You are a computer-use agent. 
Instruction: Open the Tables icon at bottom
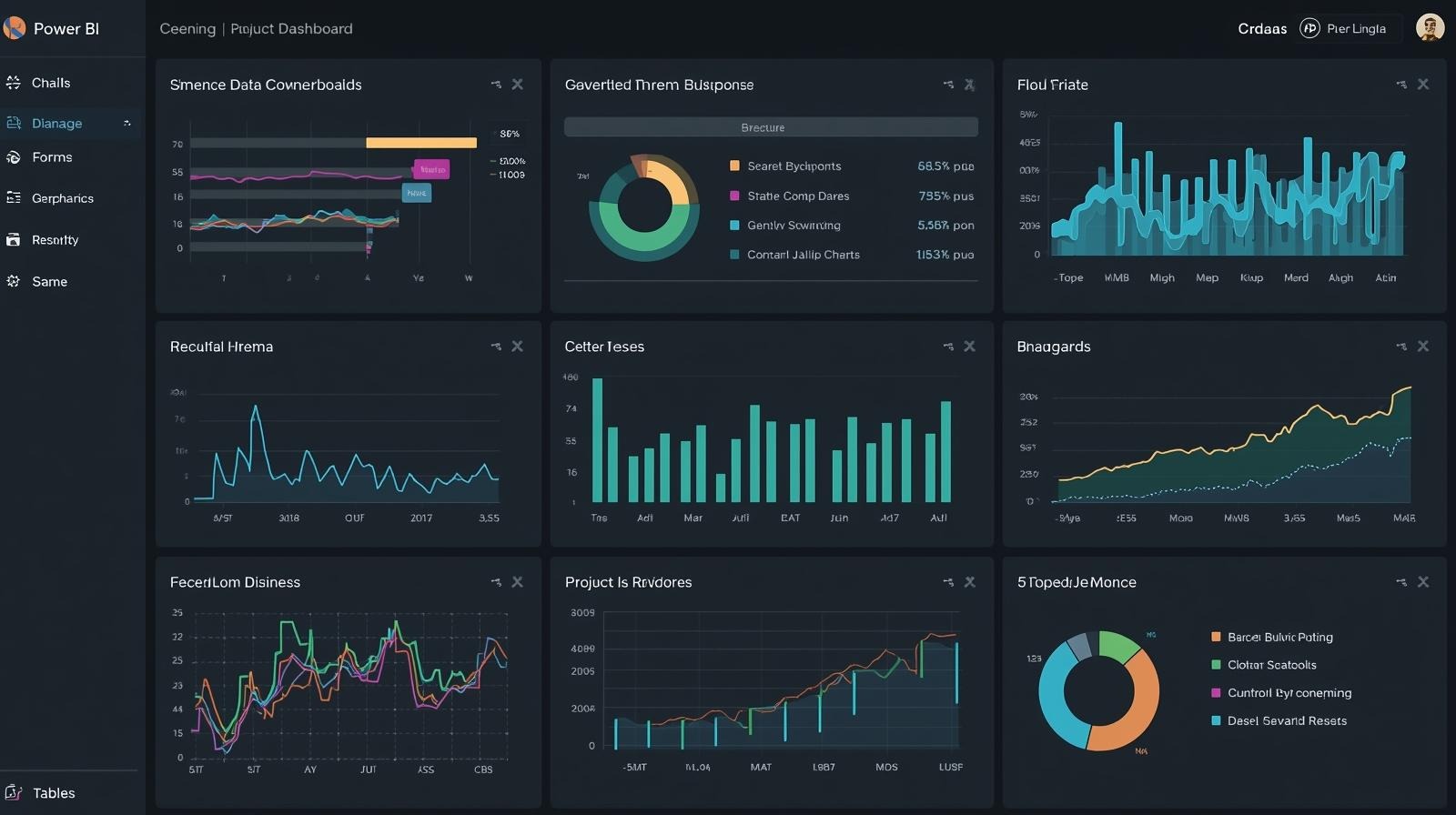(x=14, y=793)
